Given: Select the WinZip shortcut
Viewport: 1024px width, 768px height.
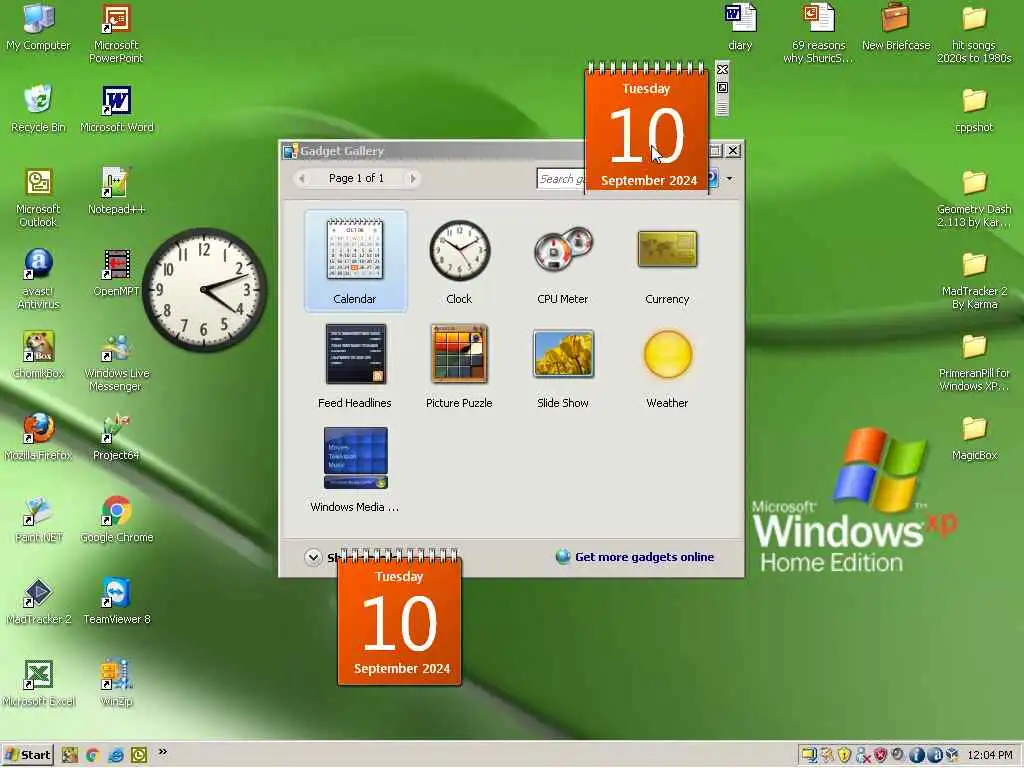Looking at the screenshot, I should pyautogui.click(x=116, y=684).
